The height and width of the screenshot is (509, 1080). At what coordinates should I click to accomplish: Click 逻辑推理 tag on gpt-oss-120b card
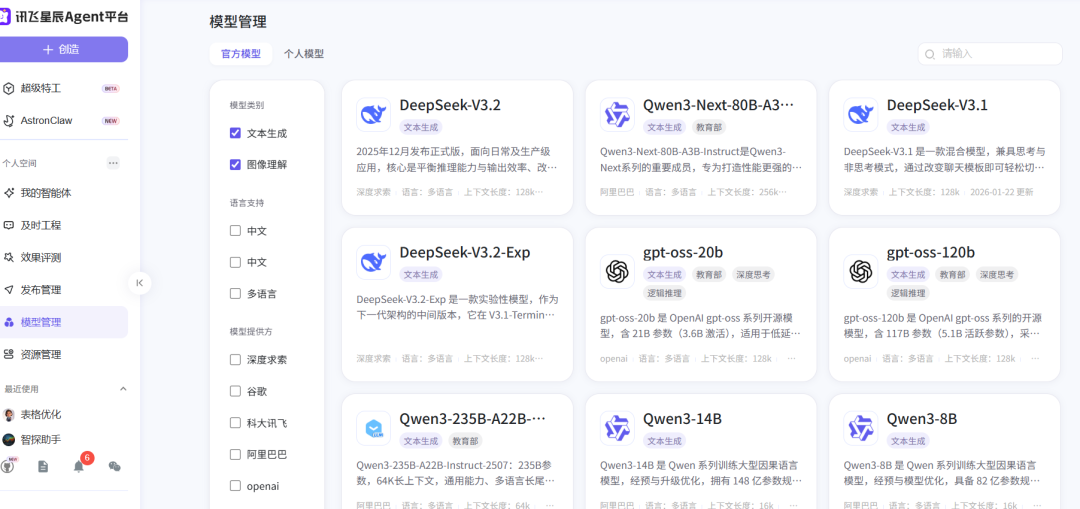pos(908,293)
